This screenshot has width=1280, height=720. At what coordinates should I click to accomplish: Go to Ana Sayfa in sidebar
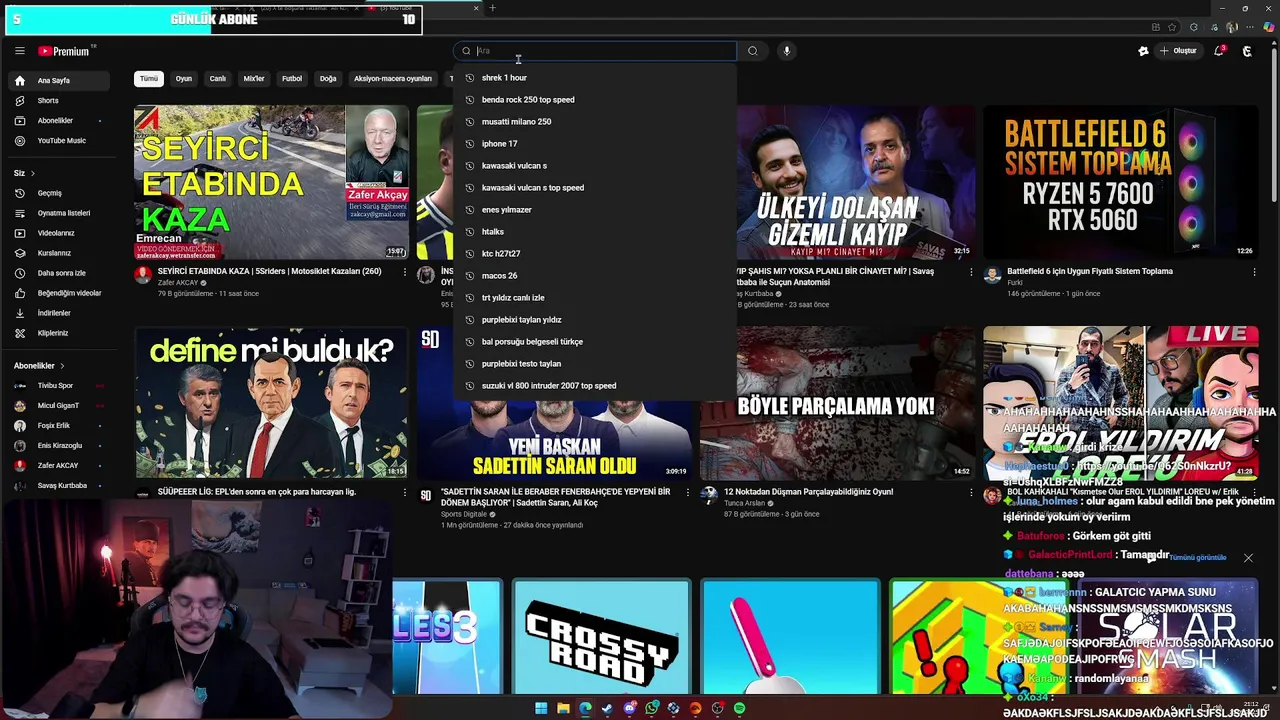58,80
